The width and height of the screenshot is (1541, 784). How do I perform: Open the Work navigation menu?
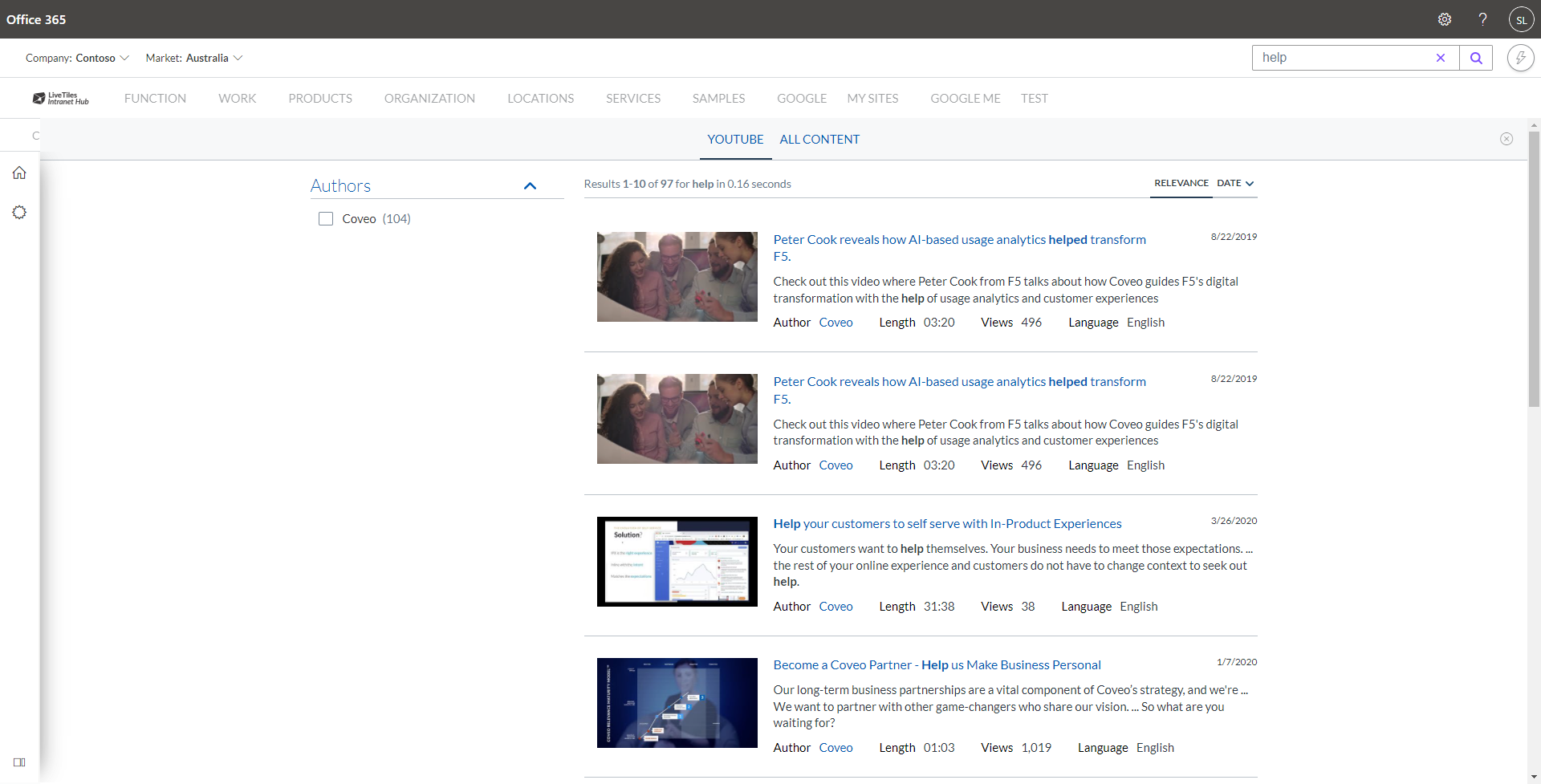coord(237,98)
